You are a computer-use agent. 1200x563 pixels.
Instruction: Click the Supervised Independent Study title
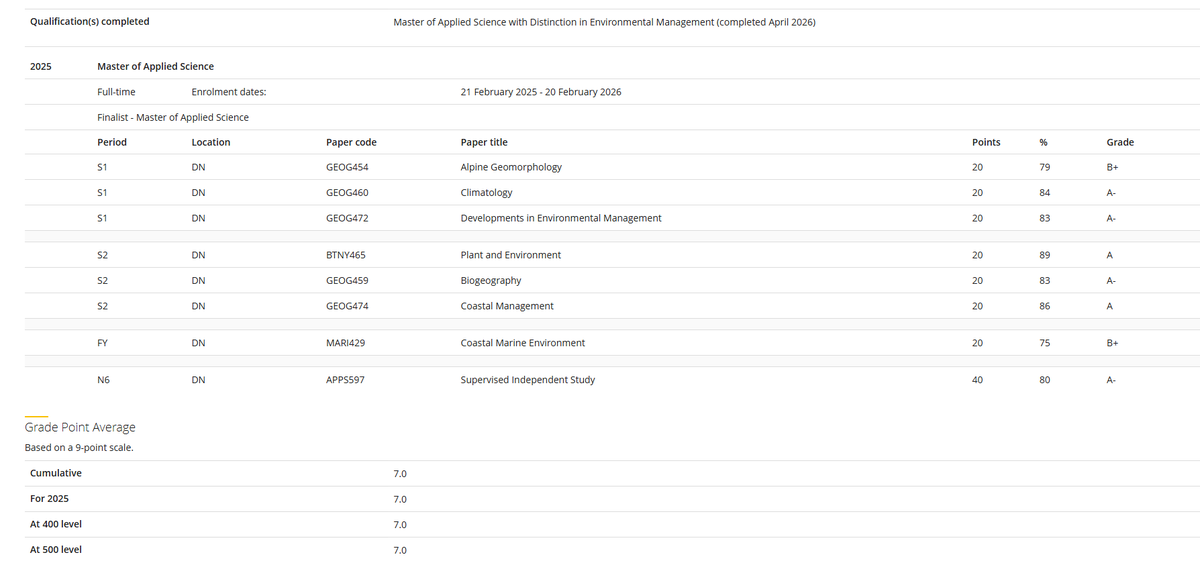click(x=527, y=380)
